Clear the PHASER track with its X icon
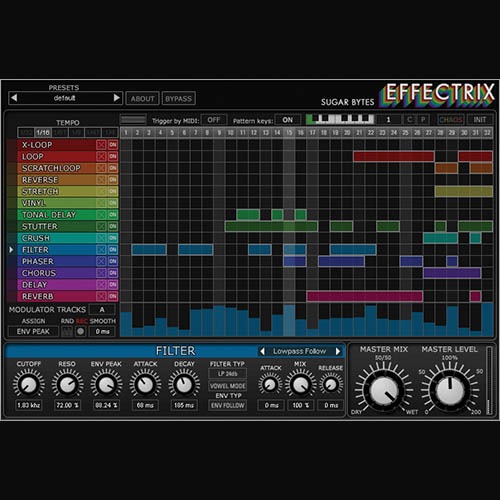Screen dimensions: 500x500 [101, 261]
